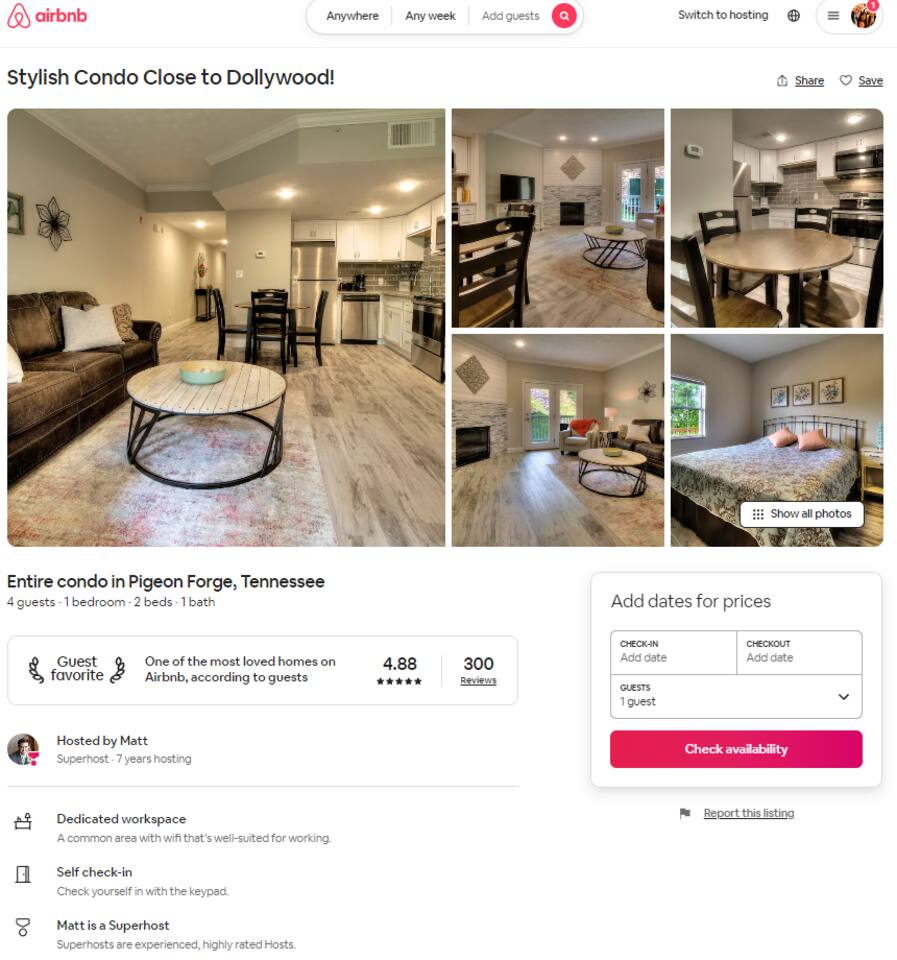This screenshot has width=897, height=960.
Task: Click the Airbnb logo to go home
Action: click(x=47, y=16)
